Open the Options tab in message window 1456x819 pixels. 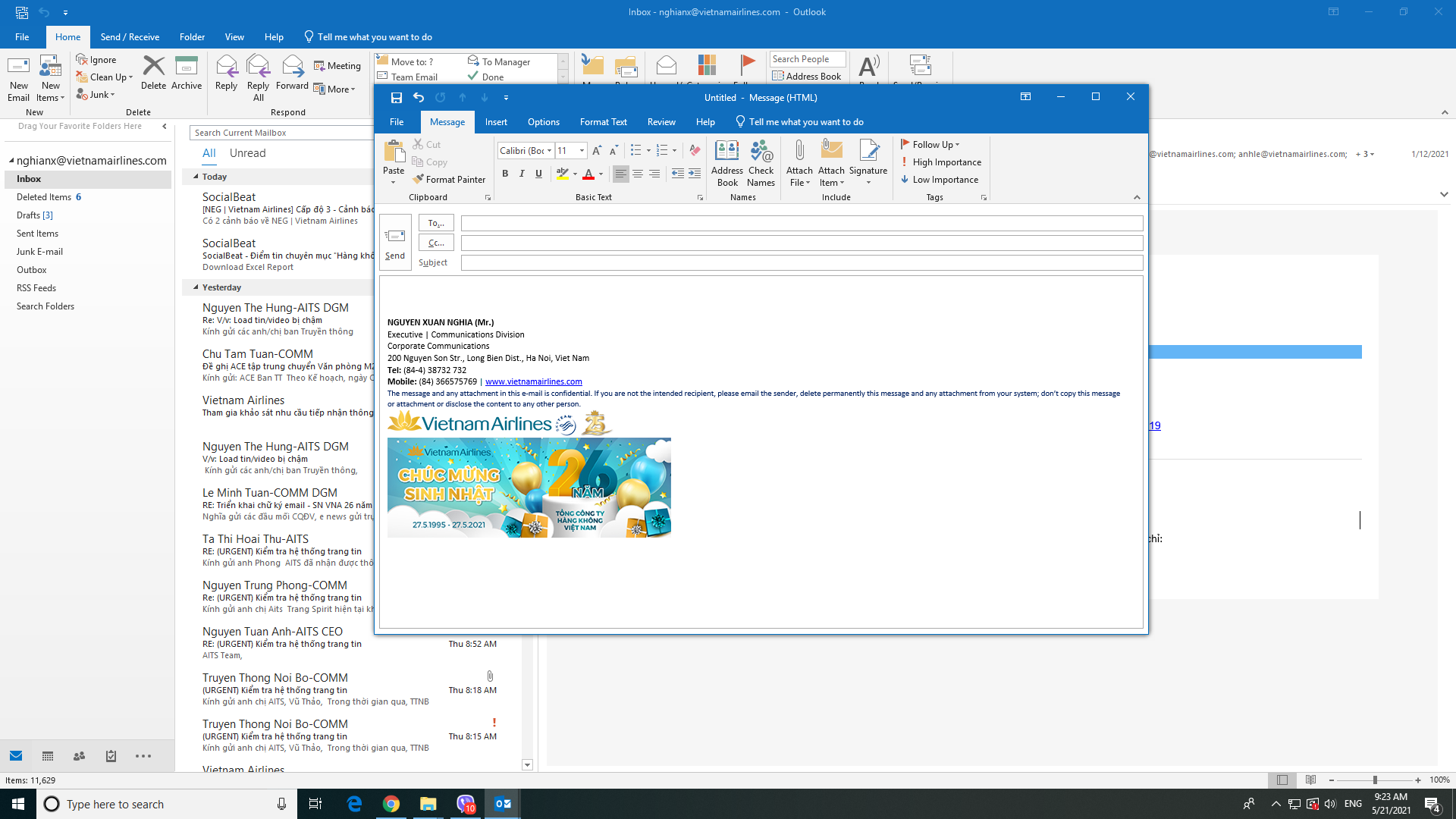pos(544,122)
